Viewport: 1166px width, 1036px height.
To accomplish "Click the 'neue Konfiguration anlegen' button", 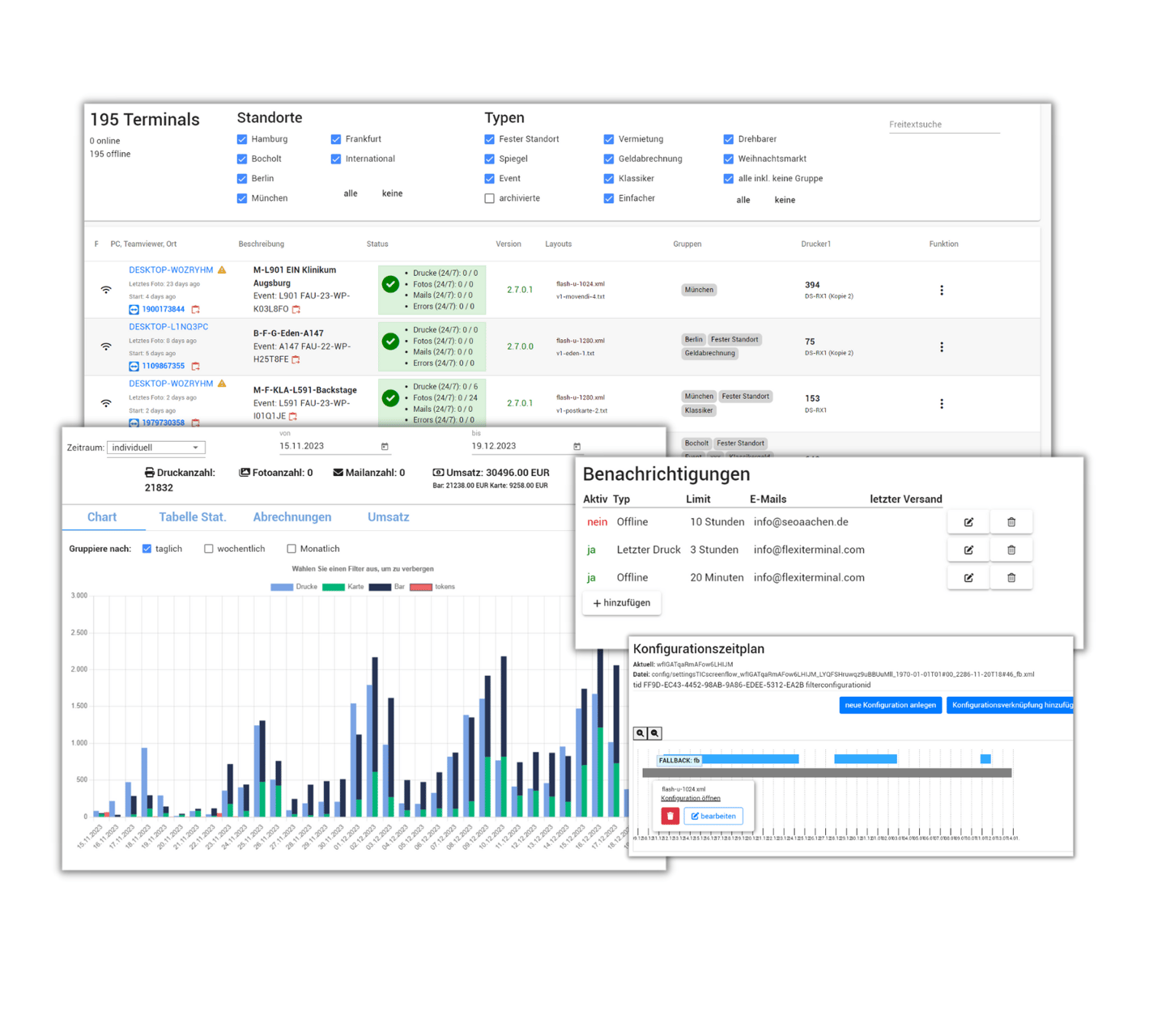I will click(891, 705).
